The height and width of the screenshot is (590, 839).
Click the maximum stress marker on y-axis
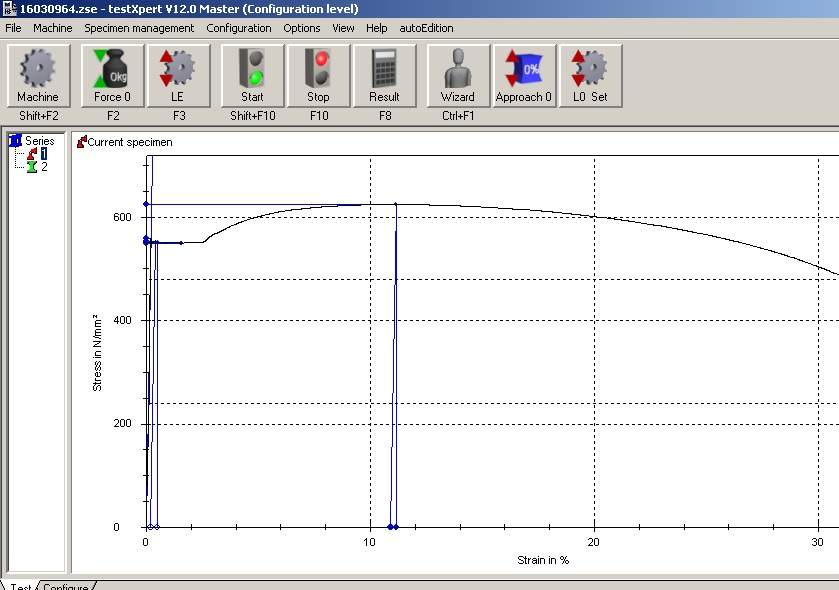pyautogui.click(x=146, y=204)
